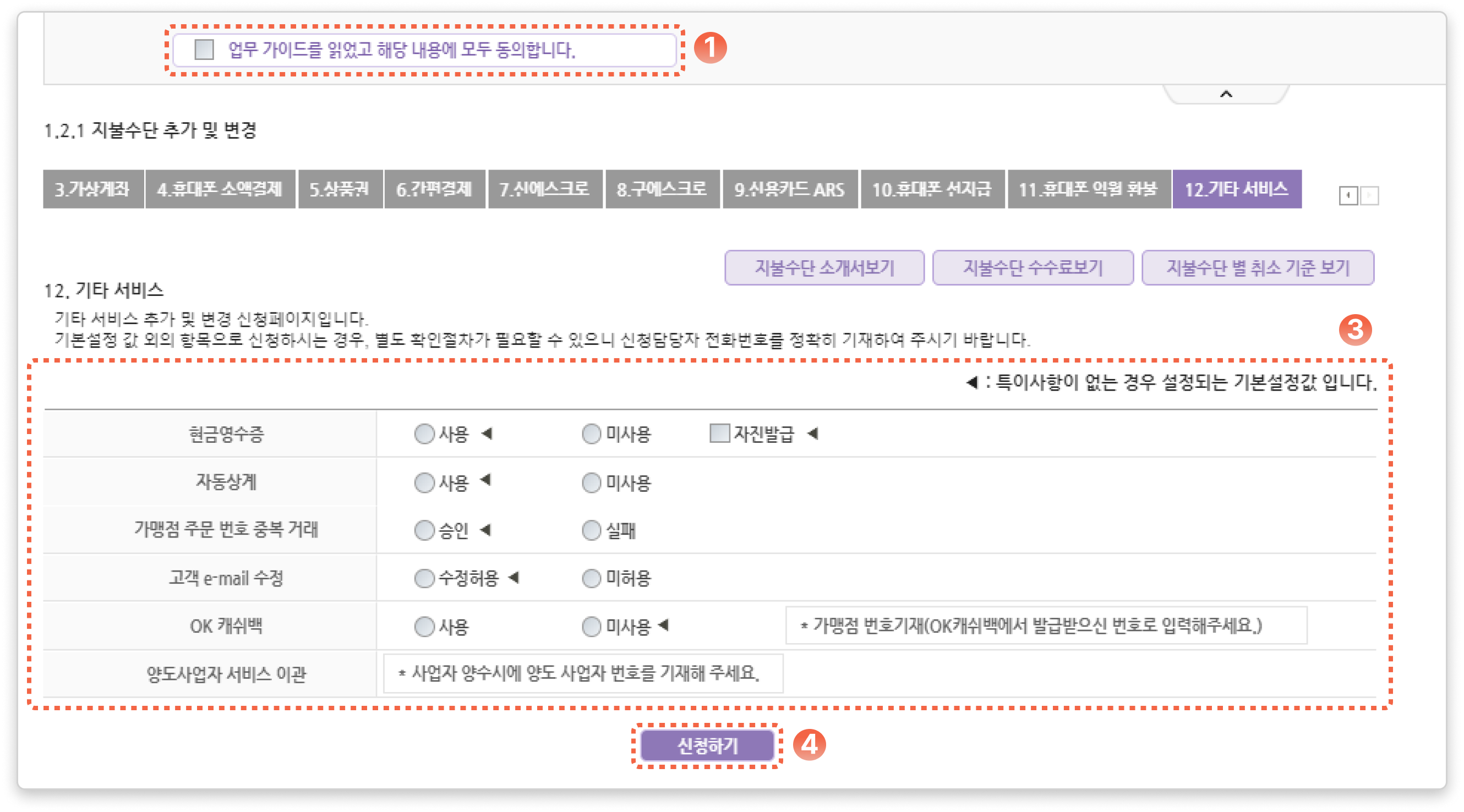This screenshot has width=1464, height=812.
Task: Open 지불수단 별 취소 기준 보기
Action: tap(1258, 267)
